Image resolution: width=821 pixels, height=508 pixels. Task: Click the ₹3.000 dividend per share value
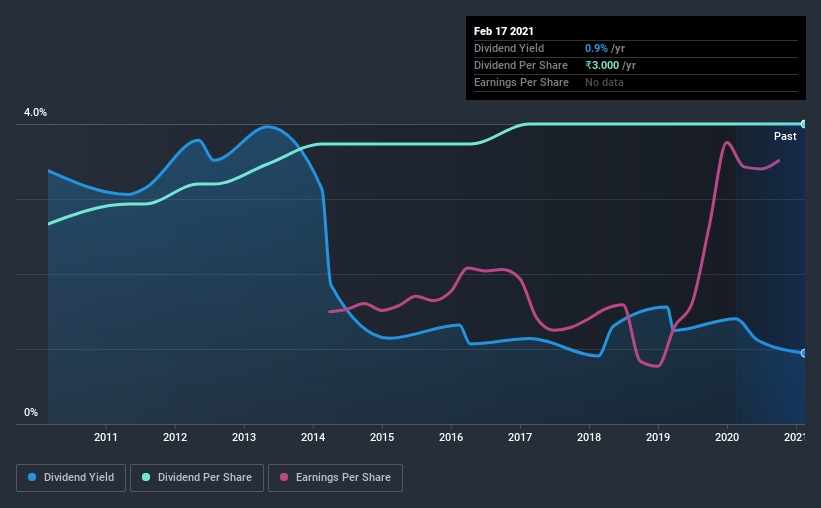click(x=602, y=65)
